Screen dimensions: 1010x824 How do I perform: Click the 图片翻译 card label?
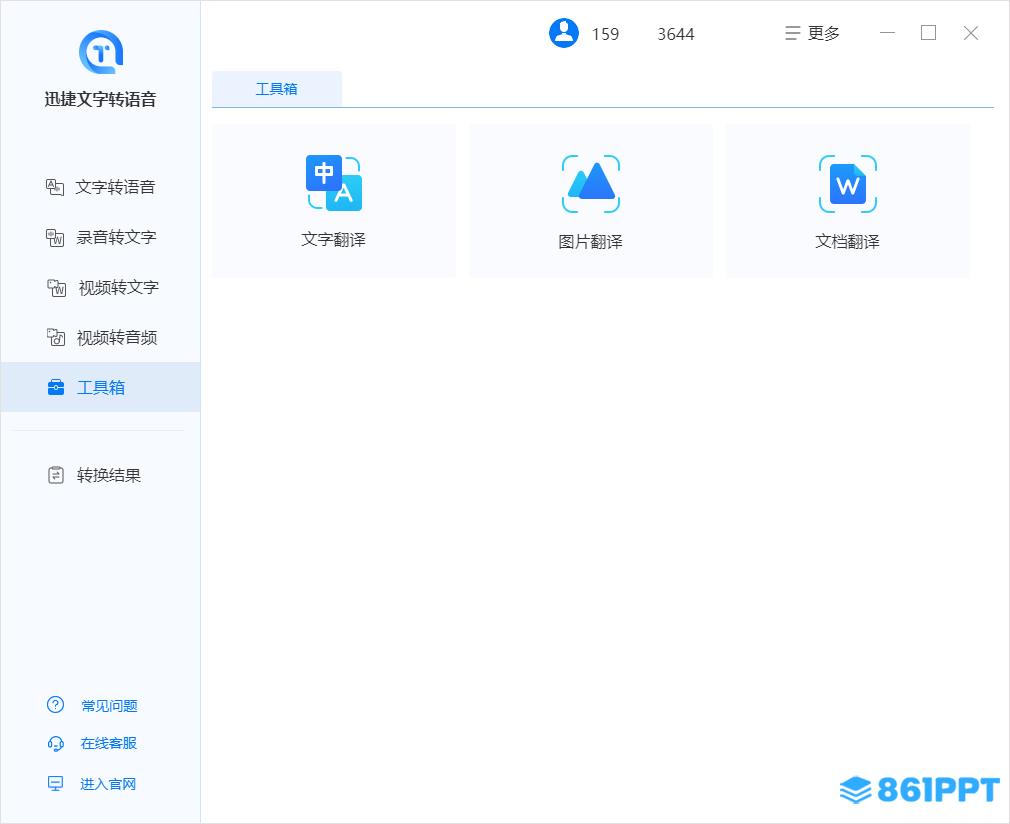tap(591, 242)
